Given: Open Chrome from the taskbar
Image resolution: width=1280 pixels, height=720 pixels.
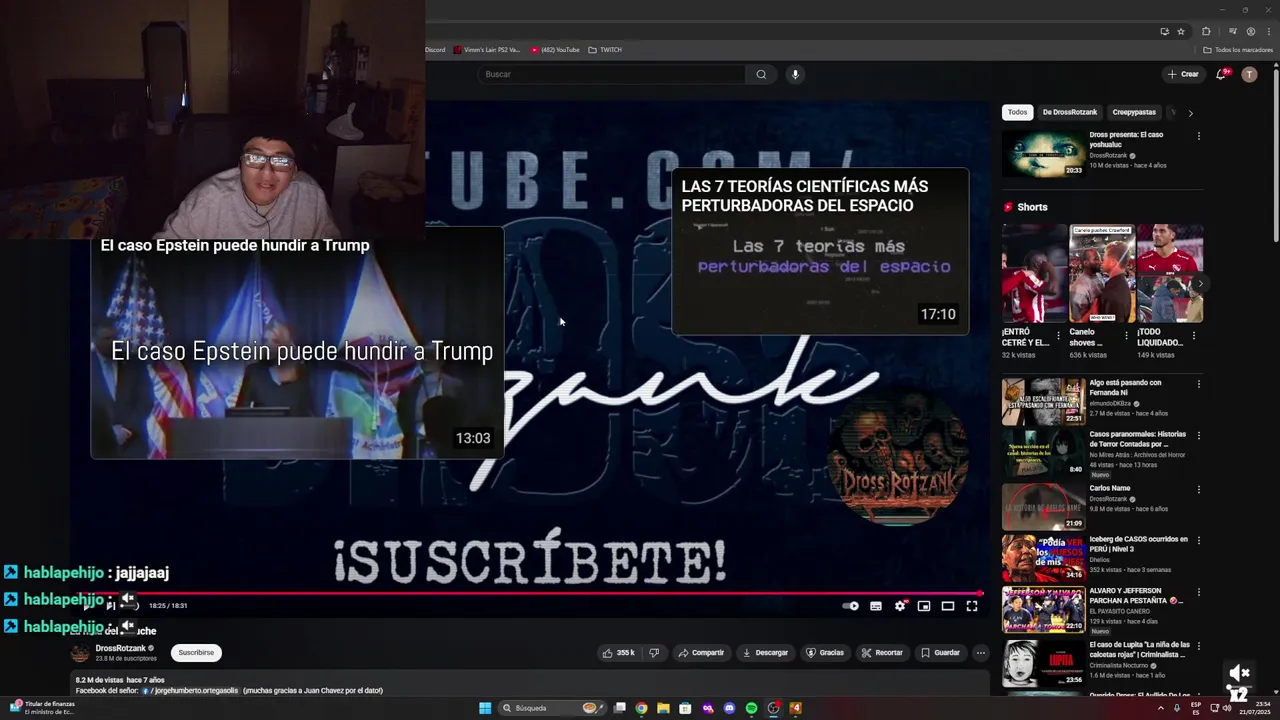Looking at the screenshot, I should pyautogui.click(x=641, y=708).
